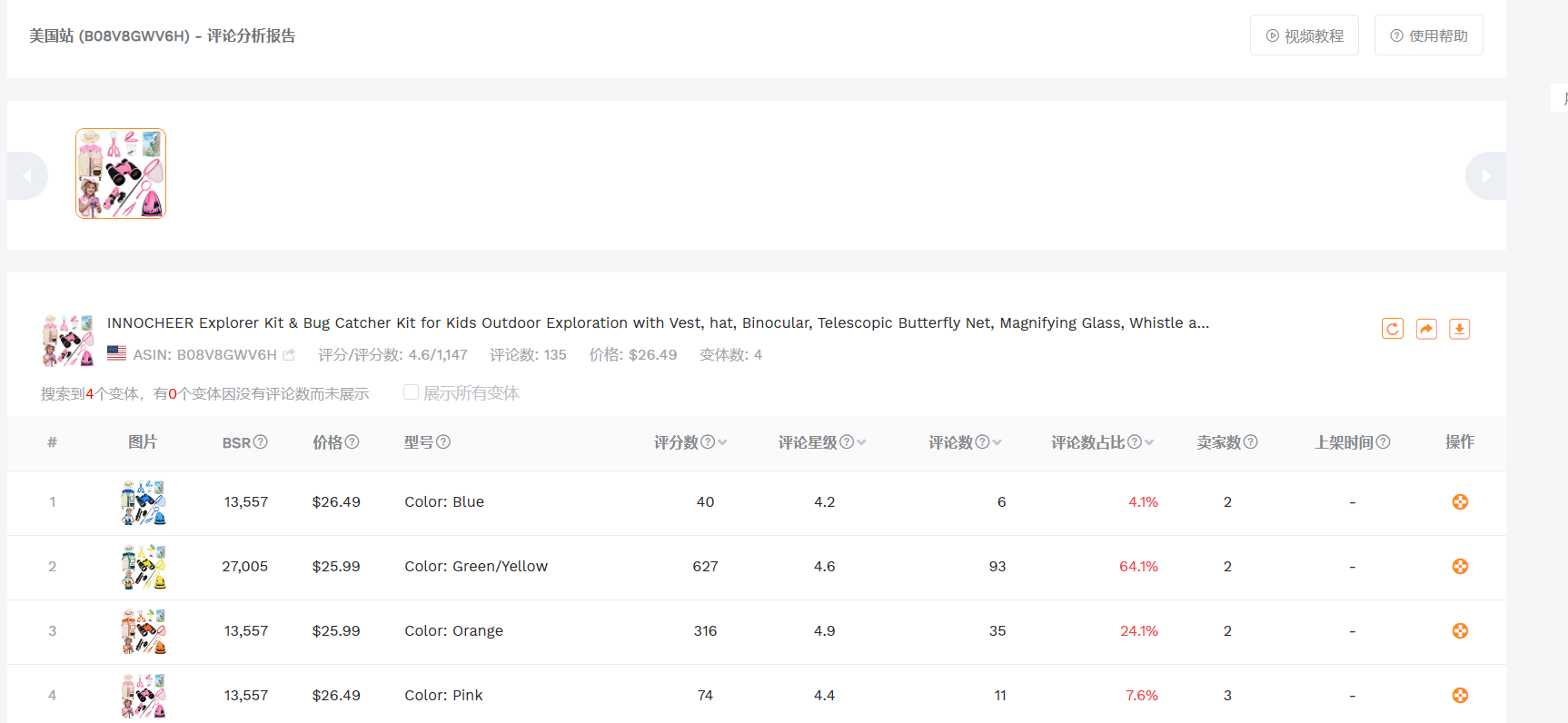Image resolution: width=1568 pixels, height=723 pixels.
Task: Click the action icon for Color: Green/Yellow
Action: click(1460, 567)
